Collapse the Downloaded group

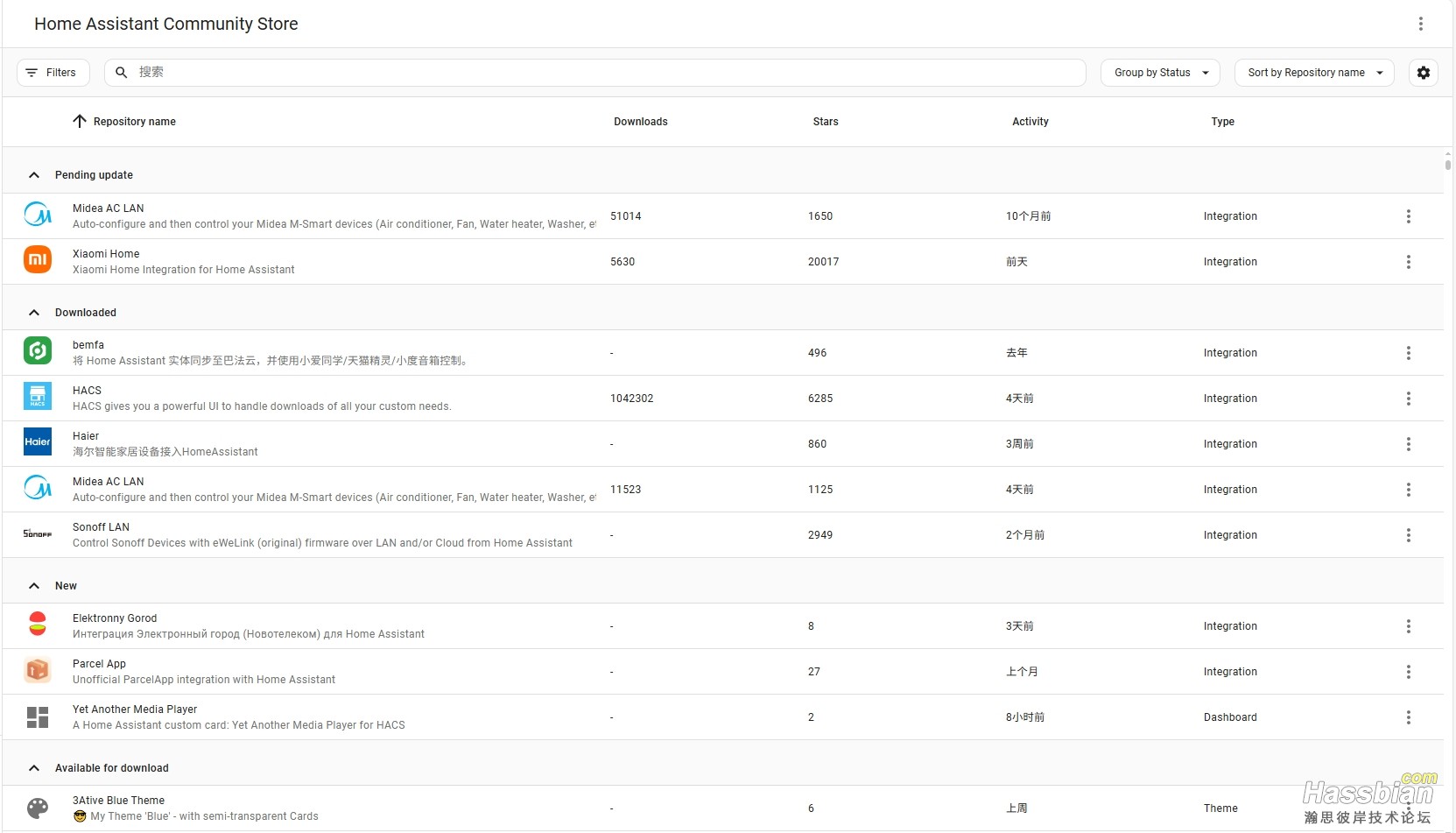click(34, 313)
